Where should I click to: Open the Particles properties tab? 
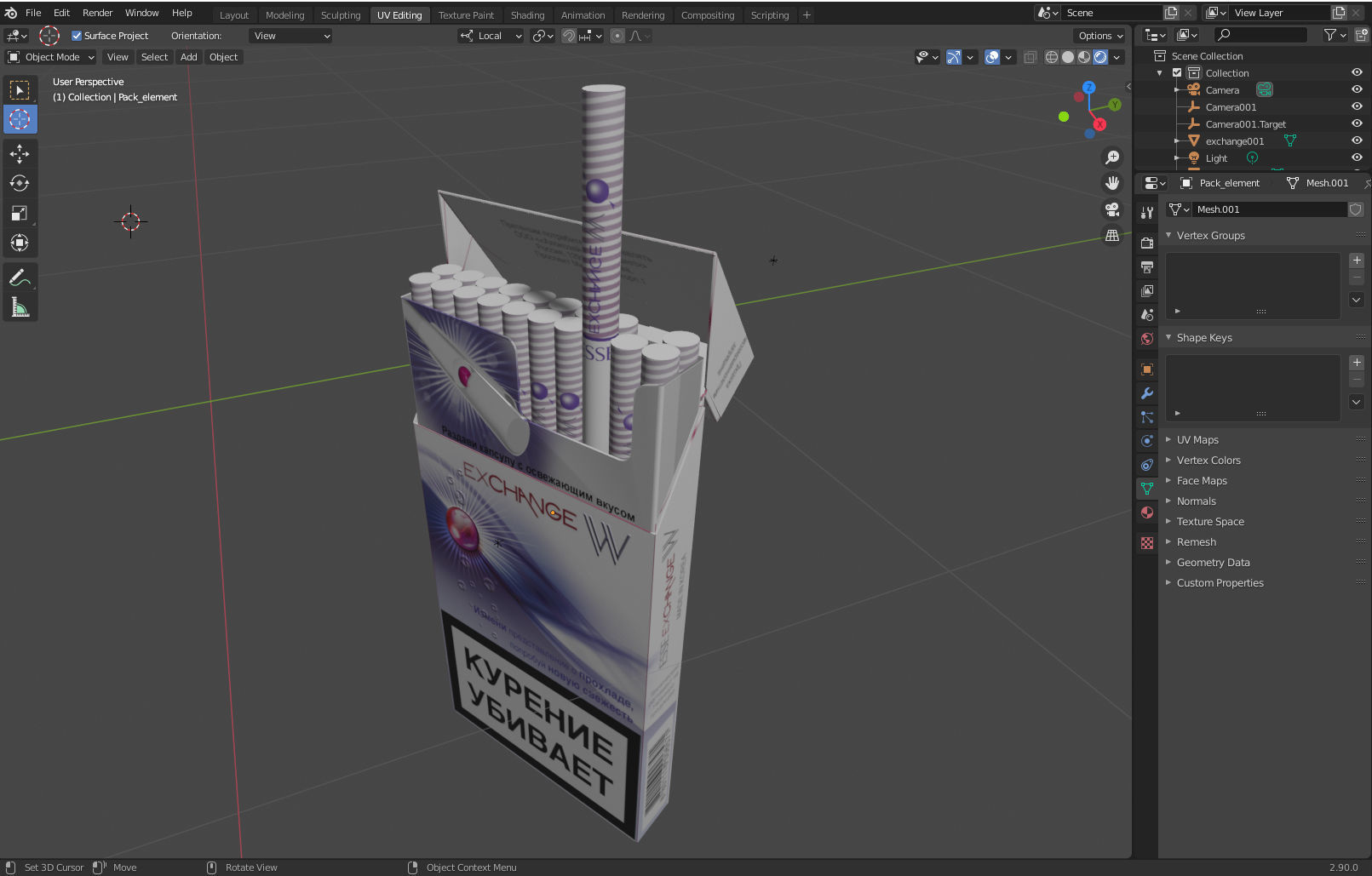click(1147, 417)
